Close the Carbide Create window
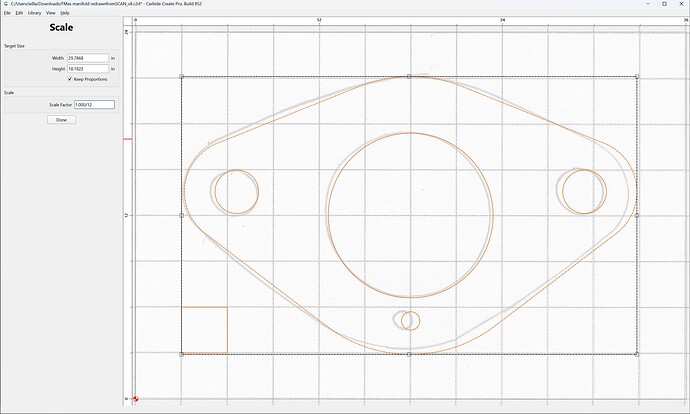 [x=682, y=4]
